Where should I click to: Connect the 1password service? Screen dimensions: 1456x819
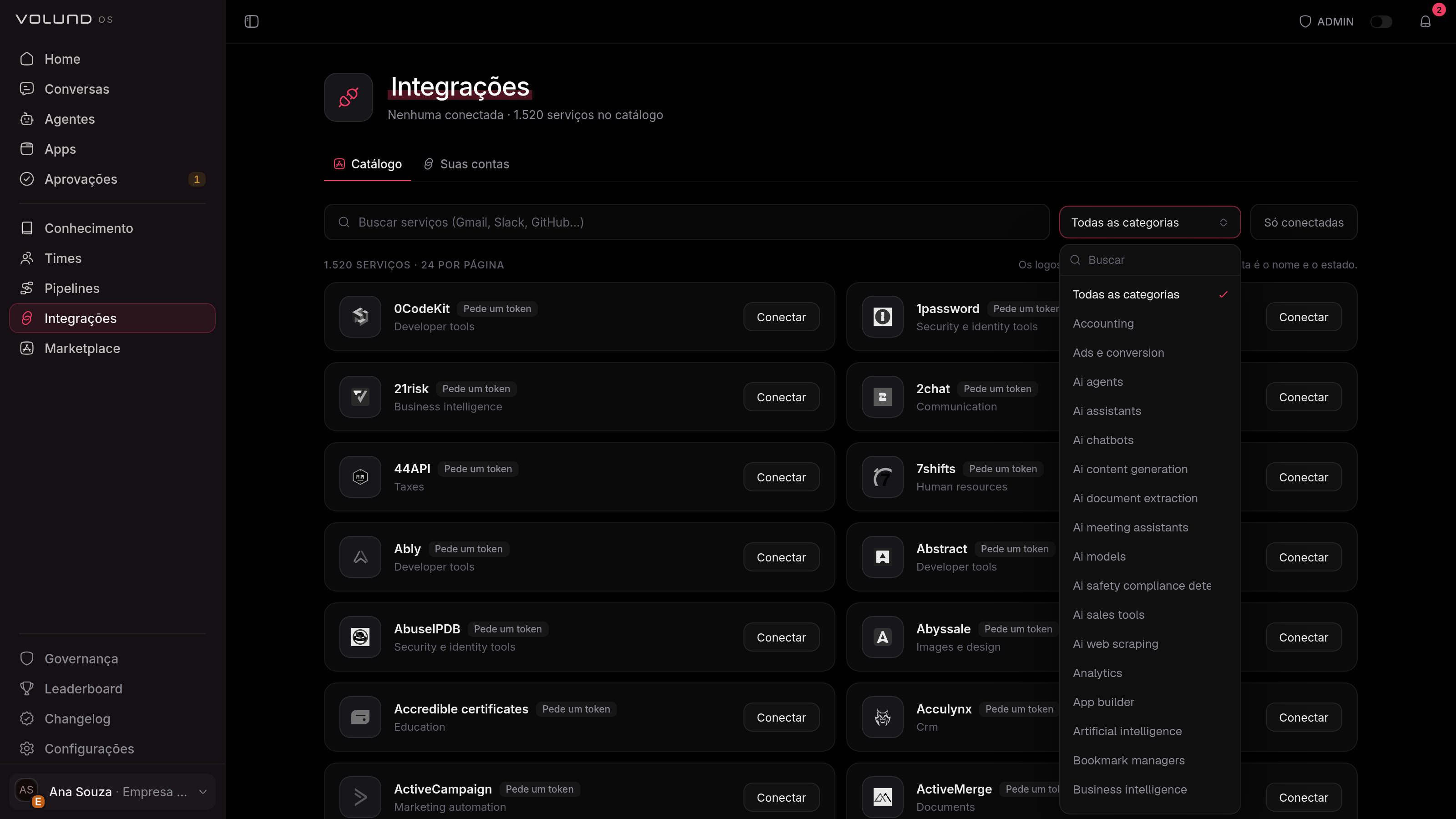1304,317
